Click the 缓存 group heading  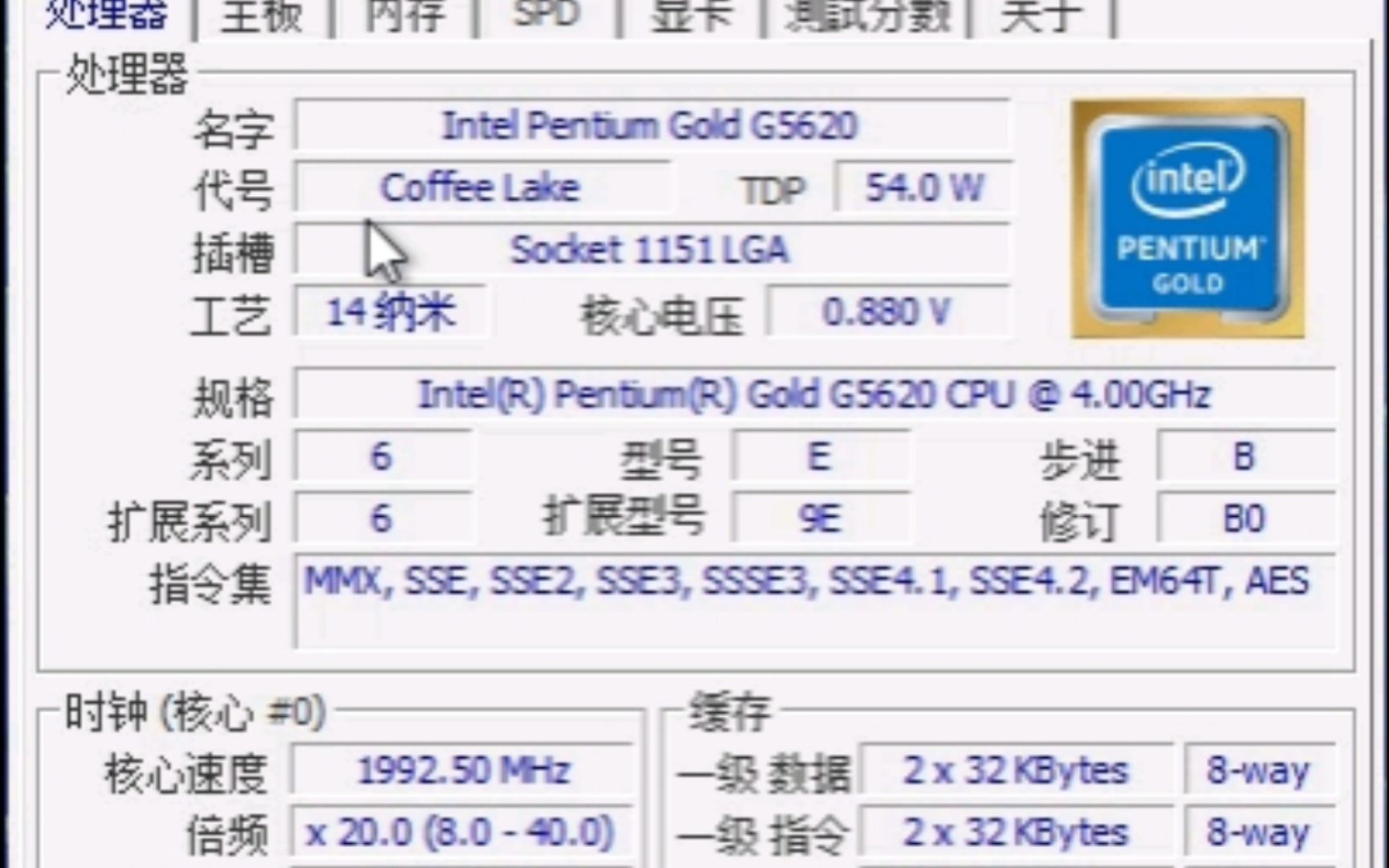pyautogui.click(x=730, y=712)
